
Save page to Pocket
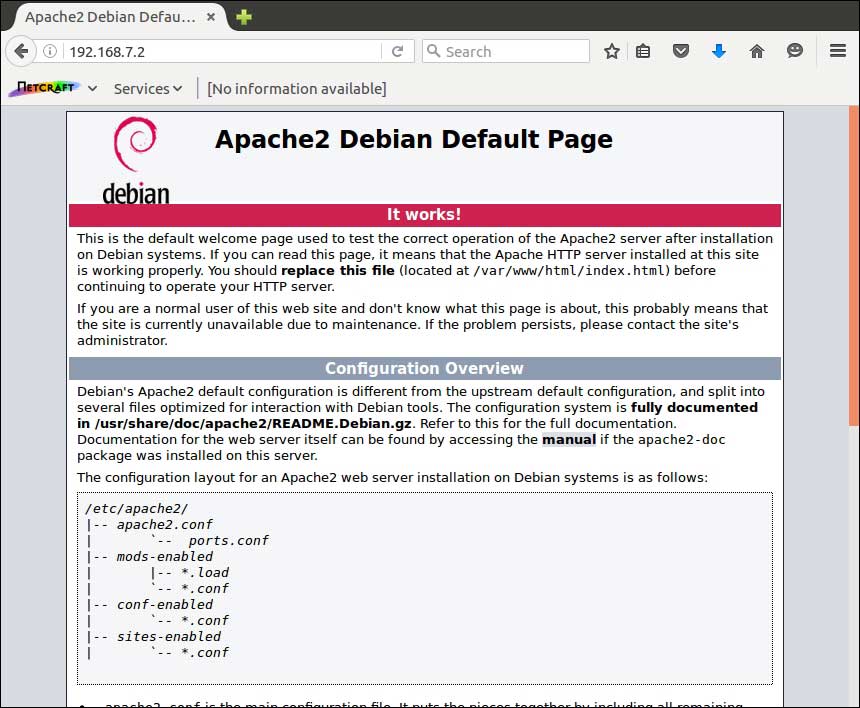(681, 51)
